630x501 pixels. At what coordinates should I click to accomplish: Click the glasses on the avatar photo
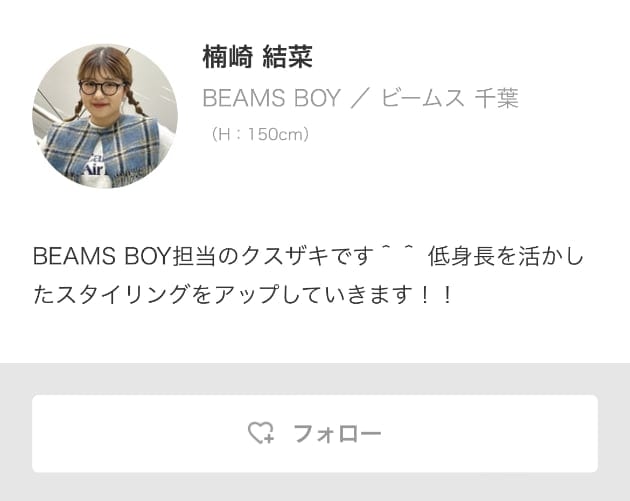[x=102, y=87]
